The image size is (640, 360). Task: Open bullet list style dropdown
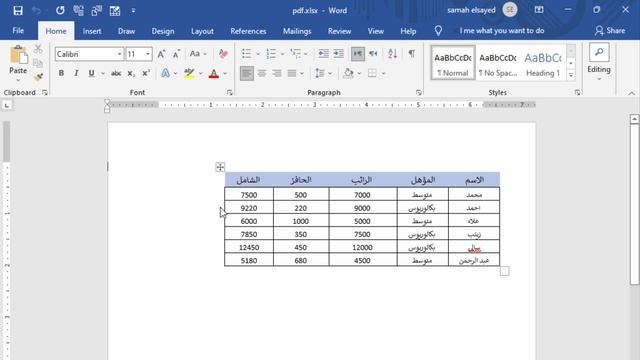coord(258,54)
